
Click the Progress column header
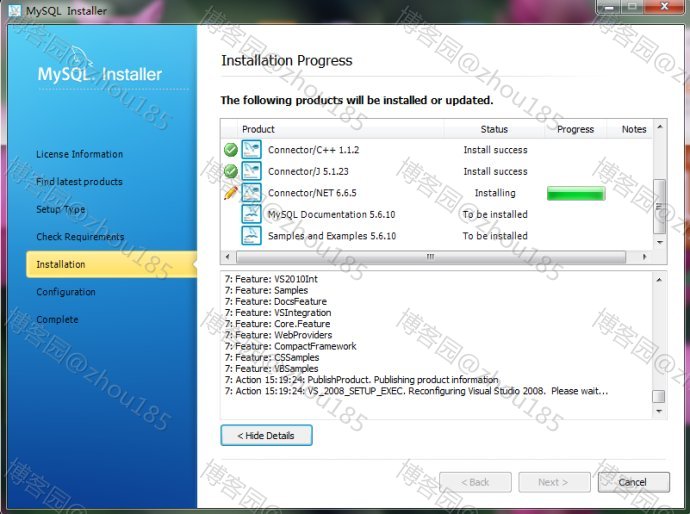click(x=575, y=129)
